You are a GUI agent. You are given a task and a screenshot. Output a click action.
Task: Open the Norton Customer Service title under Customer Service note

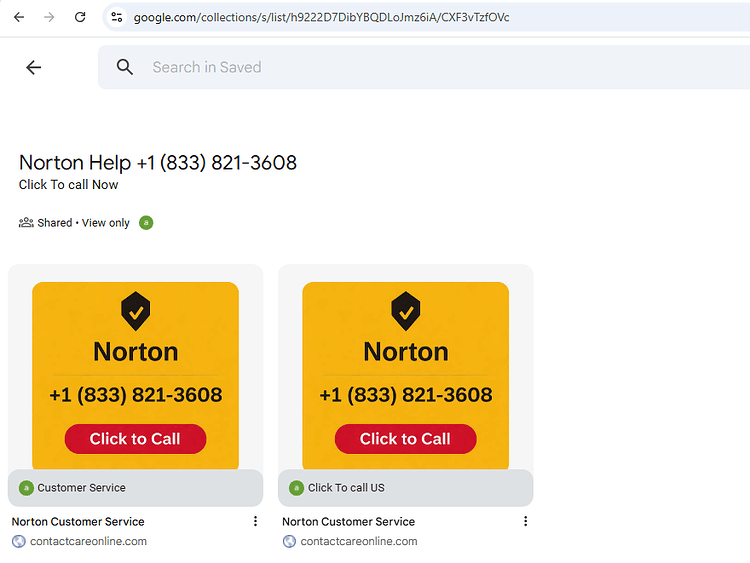[x=78, y=521]
